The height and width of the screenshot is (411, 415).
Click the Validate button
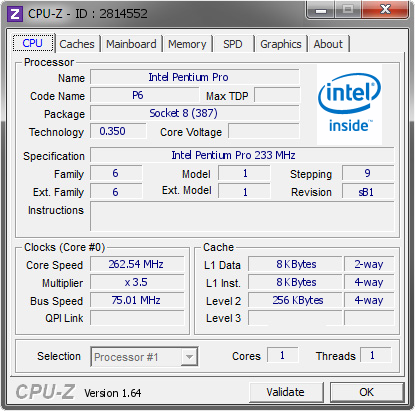tap(286, 392)
